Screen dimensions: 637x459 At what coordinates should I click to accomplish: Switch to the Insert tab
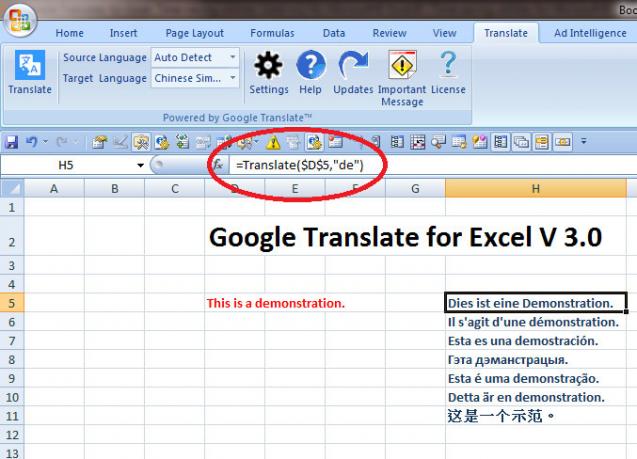tap(124, 33)
